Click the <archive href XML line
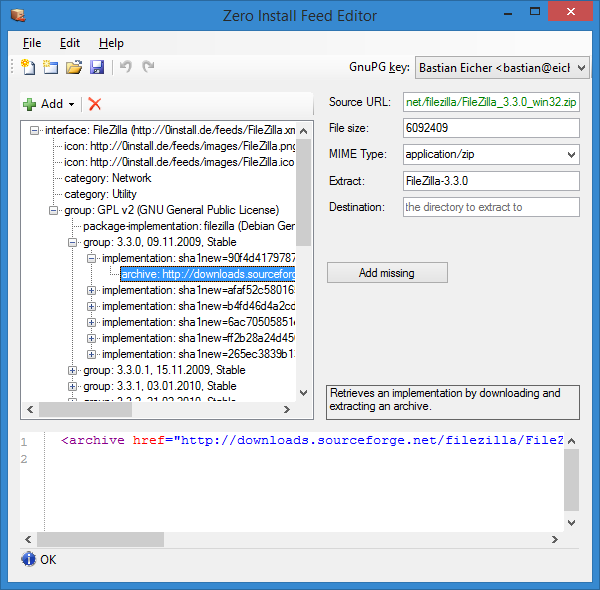Image resolution: width=600 pixels, height=590 pixels. coord(312,440)
